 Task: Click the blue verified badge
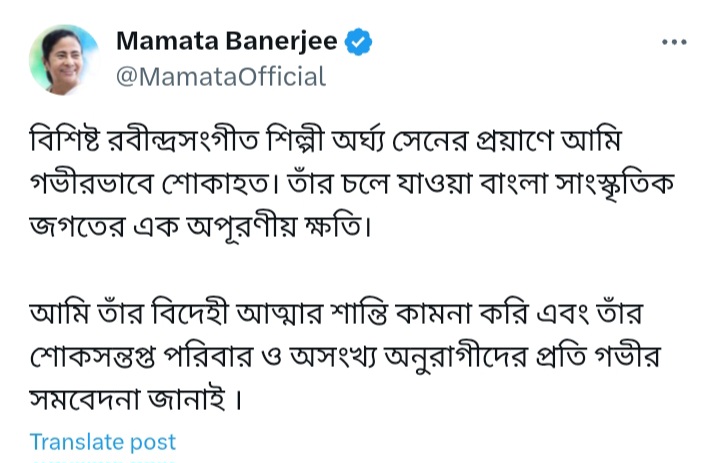360,42
